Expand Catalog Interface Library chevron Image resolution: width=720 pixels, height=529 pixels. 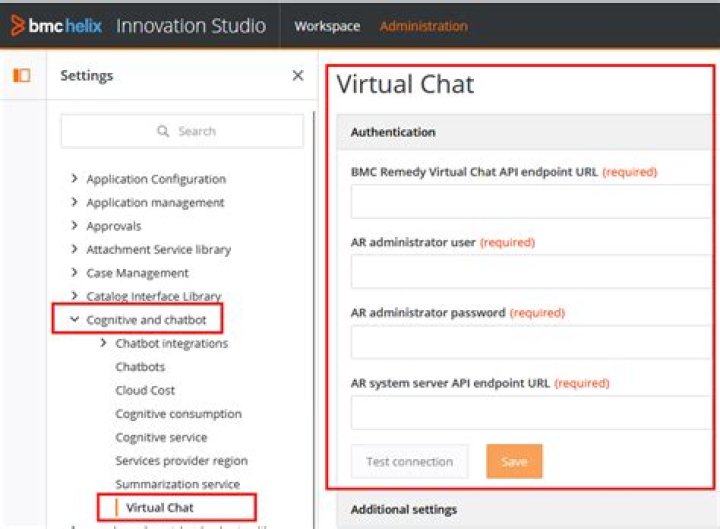pos(74,295)
